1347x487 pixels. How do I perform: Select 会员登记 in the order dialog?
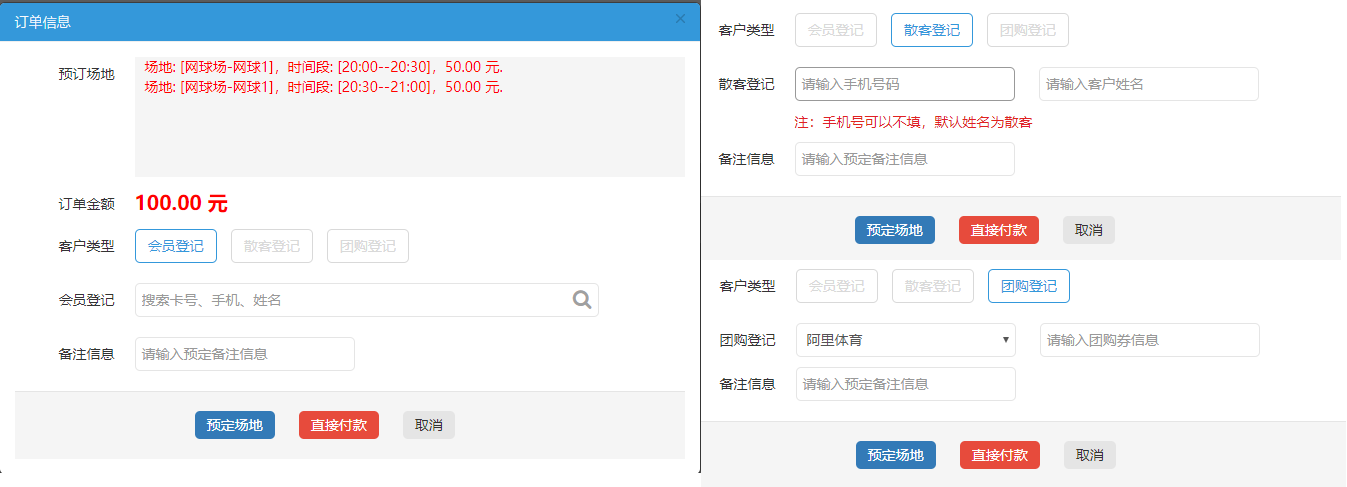(x=176, y=246)
